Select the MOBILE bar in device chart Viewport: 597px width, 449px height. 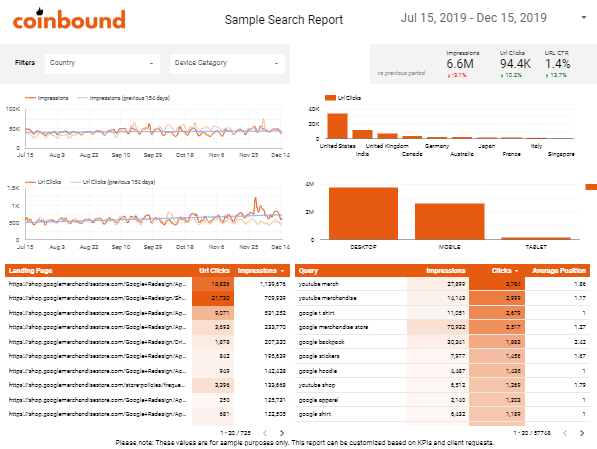click(x=450, y=221)
